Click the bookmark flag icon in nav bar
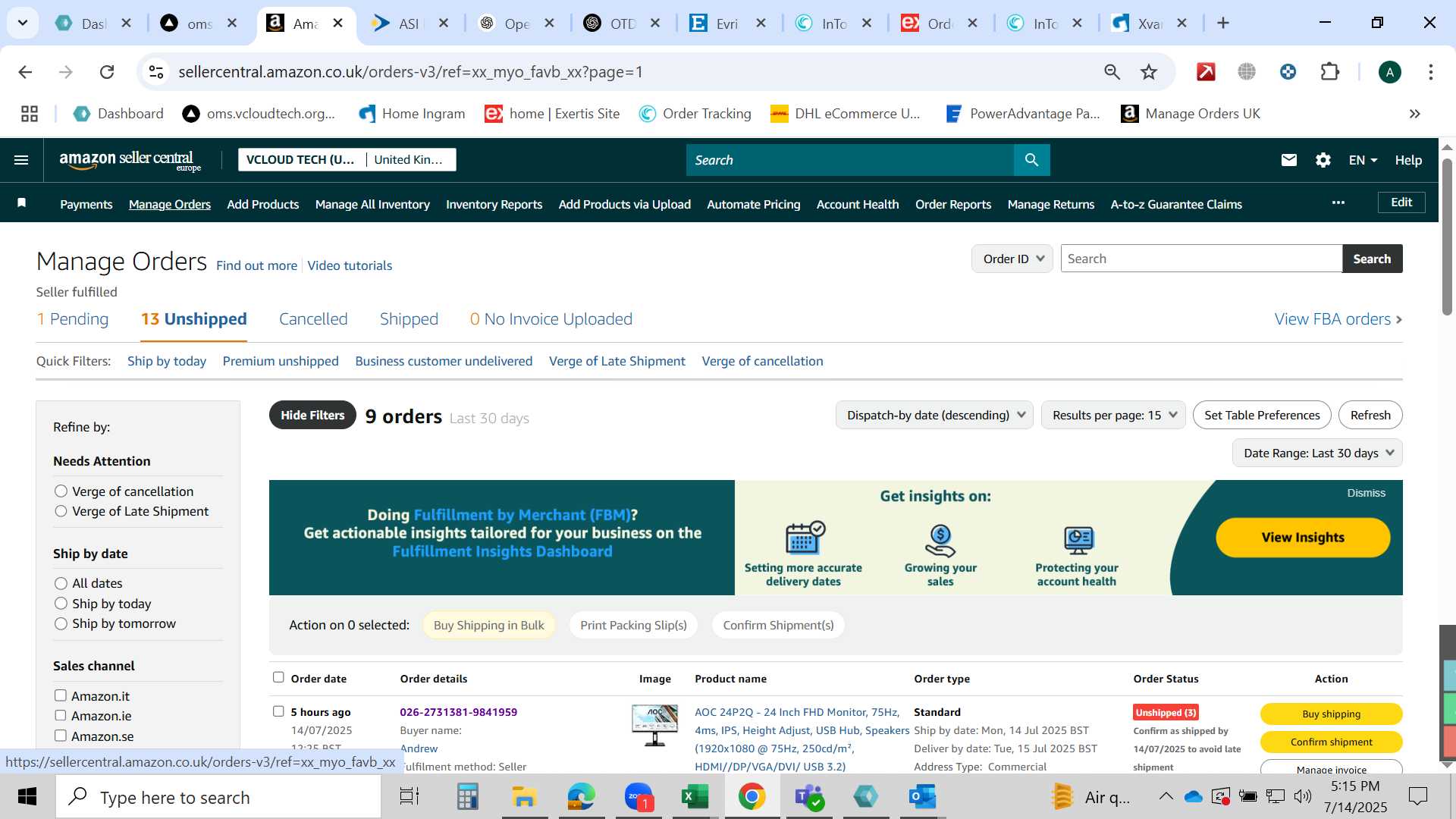1456x819 pixels. point(22,202)
